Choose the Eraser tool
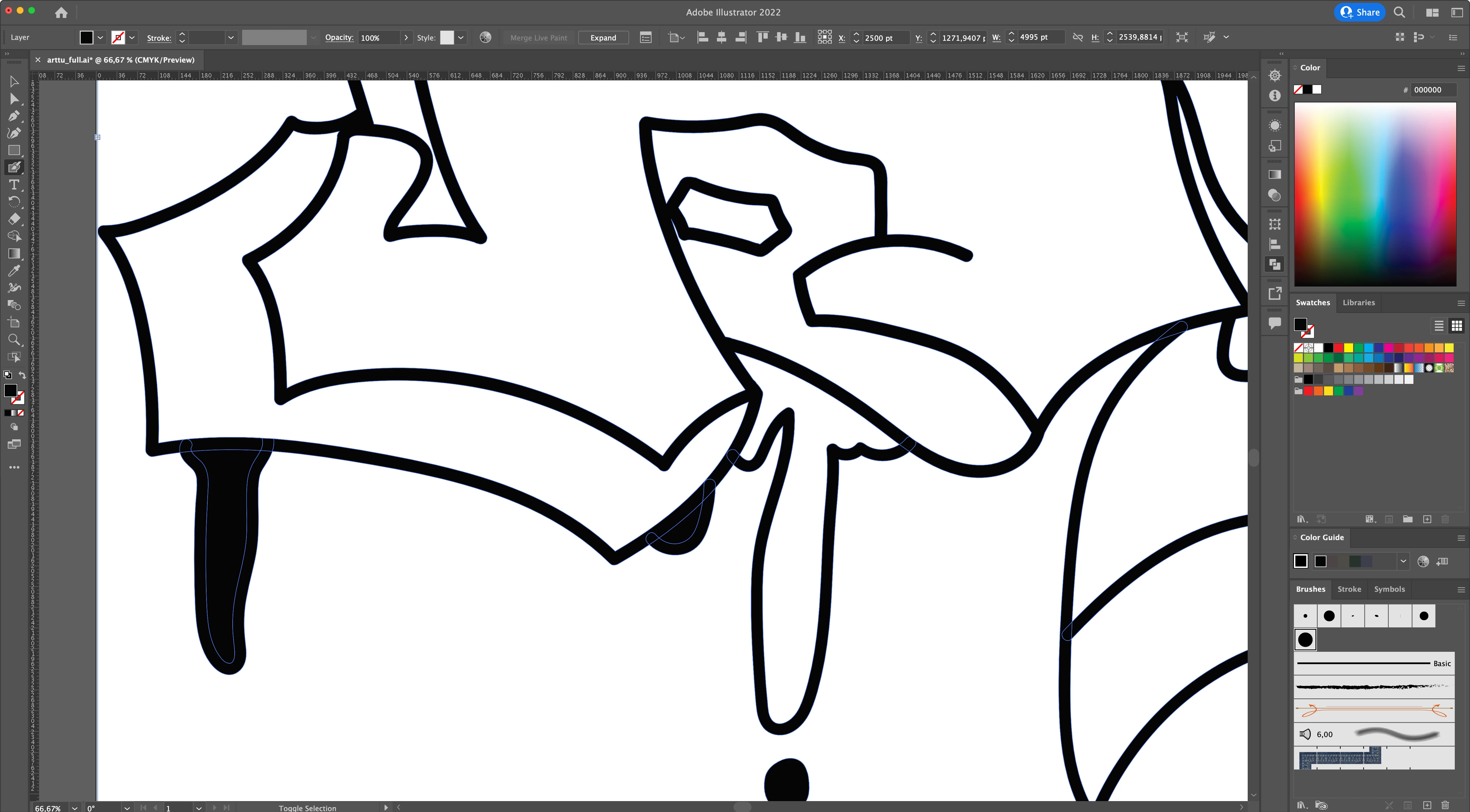The width and height of the screenshot is (1470, 812). [14, 219]
